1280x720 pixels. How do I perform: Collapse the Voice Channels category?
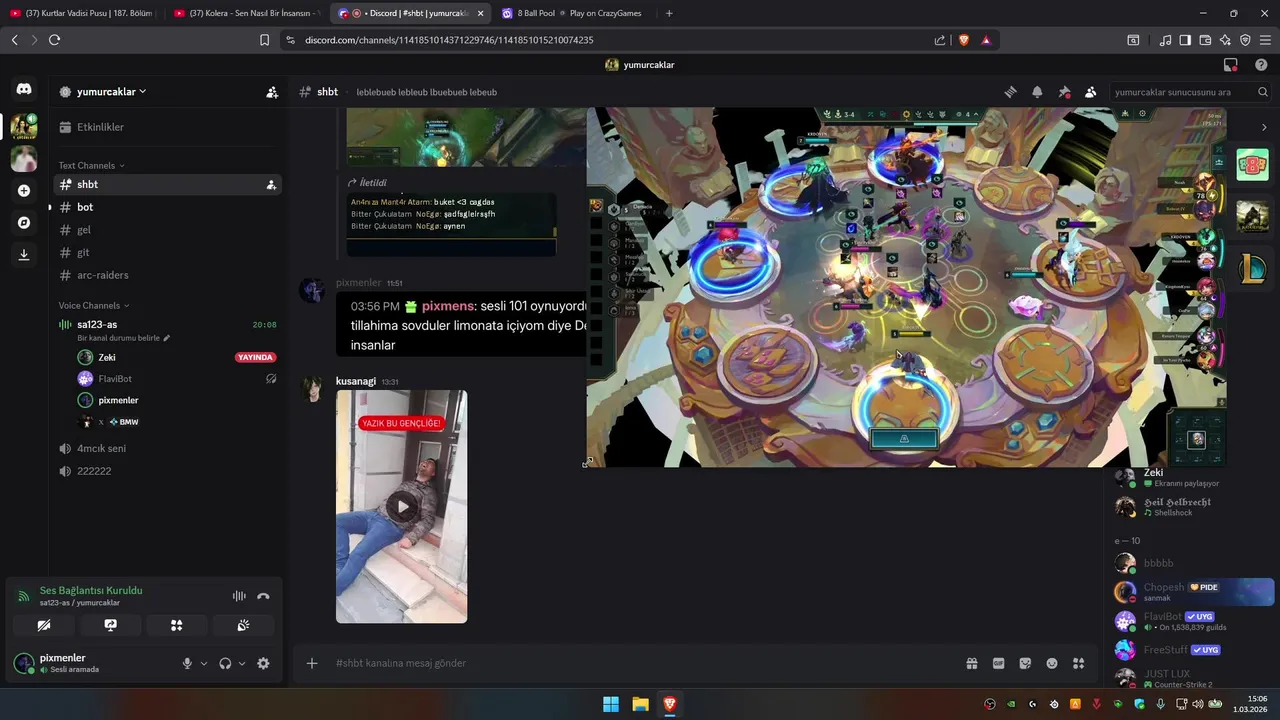tap(95, 305)
